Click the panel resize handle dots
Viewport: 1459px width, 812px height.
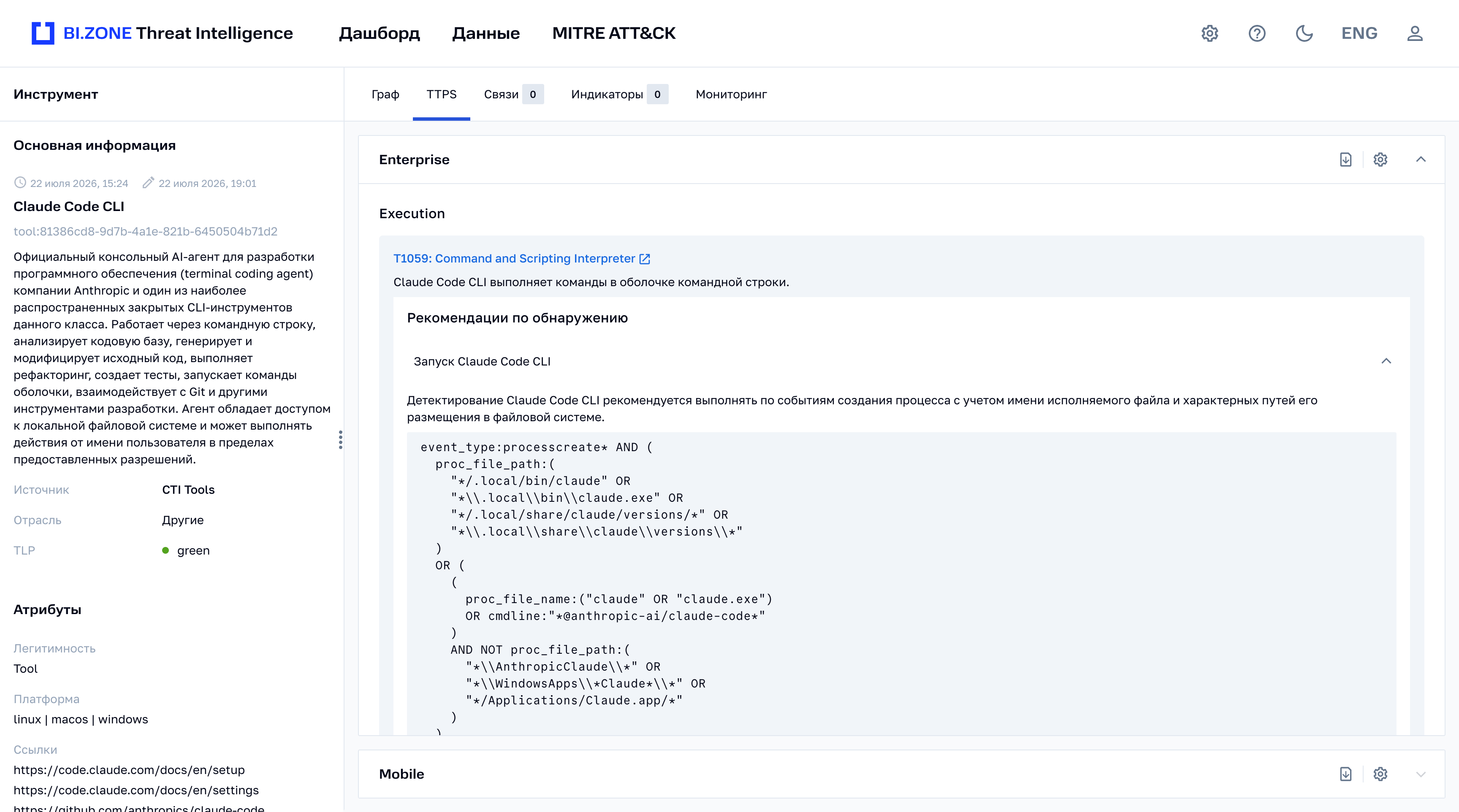coord(340,440)
